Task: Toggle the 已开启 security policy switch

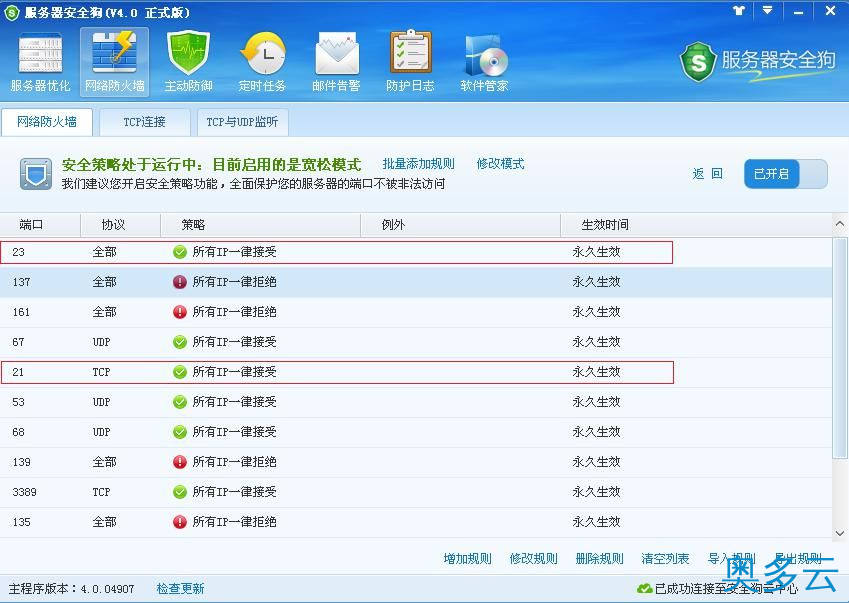Action: click(x=785, y=174)
